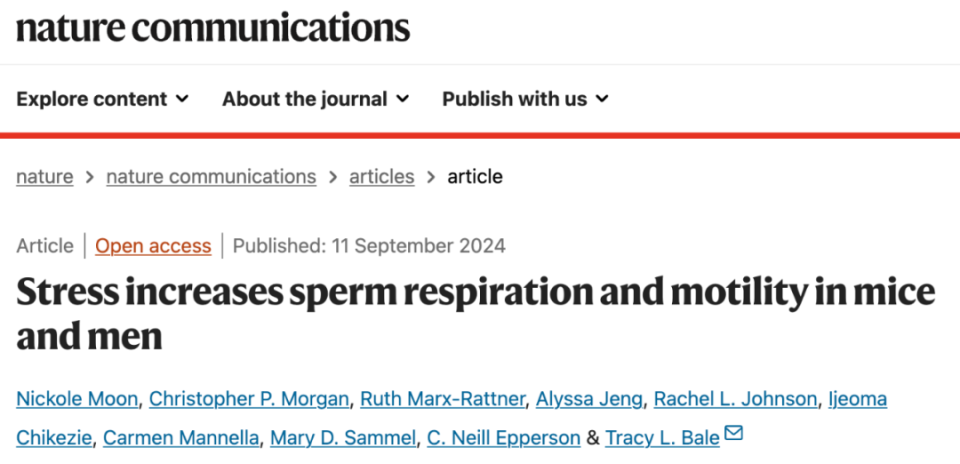Click the Ijeoma author name link
Screen dimensions: 960x464
pos(857,399)
